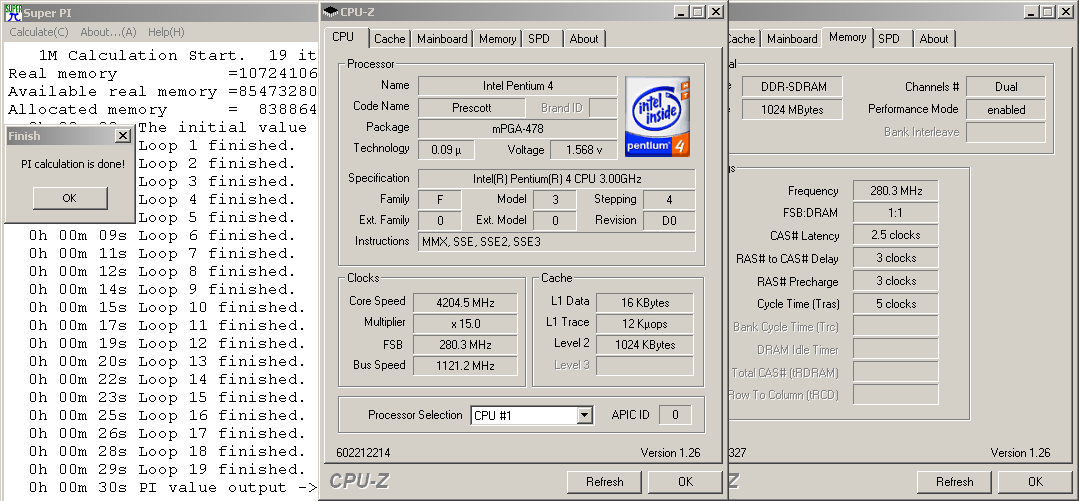The image size is (1079, 501).
Task: Click the Level 2 value 1024 KBytes
Action: click(645, 345)
